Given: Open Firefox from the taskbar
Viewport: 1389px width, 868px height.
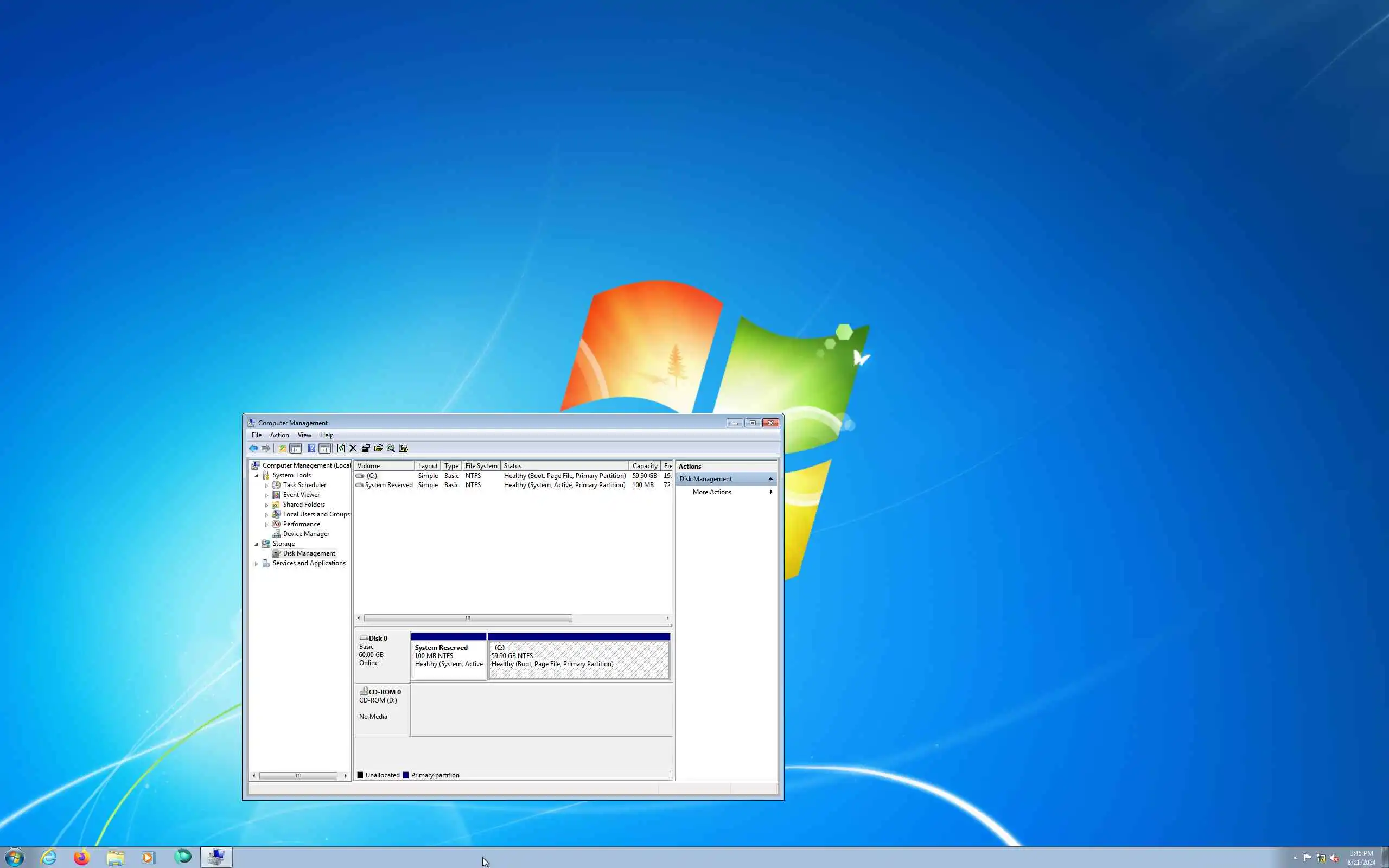Looking at the screenshot, I should (81, 857).
